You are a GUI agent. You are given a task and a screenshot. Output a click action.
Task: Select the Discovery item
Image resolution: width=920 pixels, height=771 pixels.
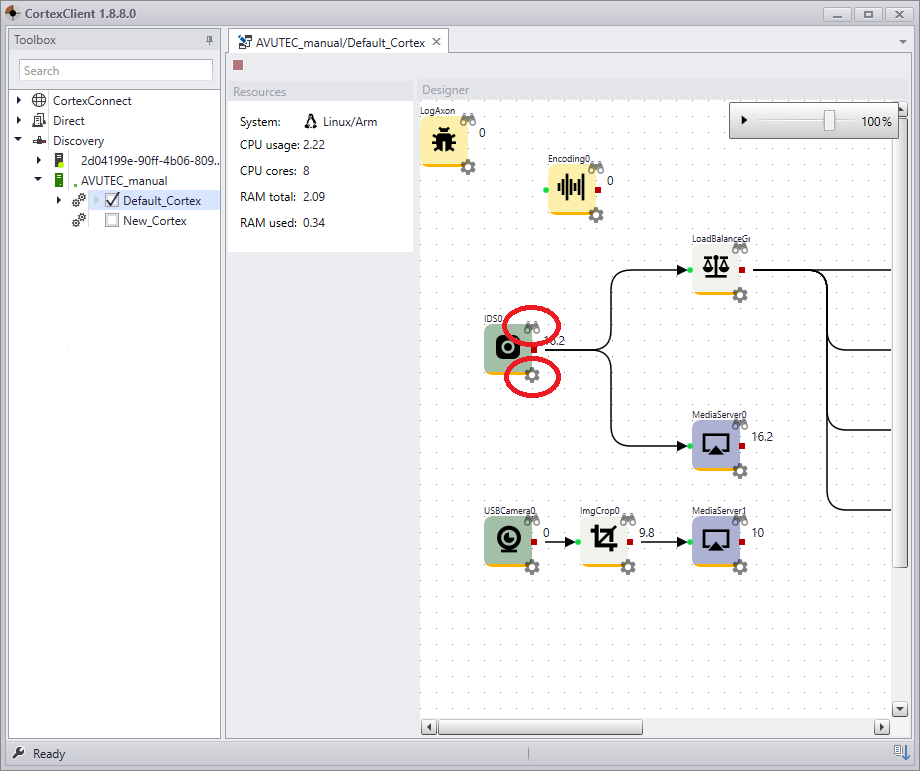pos(78,141)
